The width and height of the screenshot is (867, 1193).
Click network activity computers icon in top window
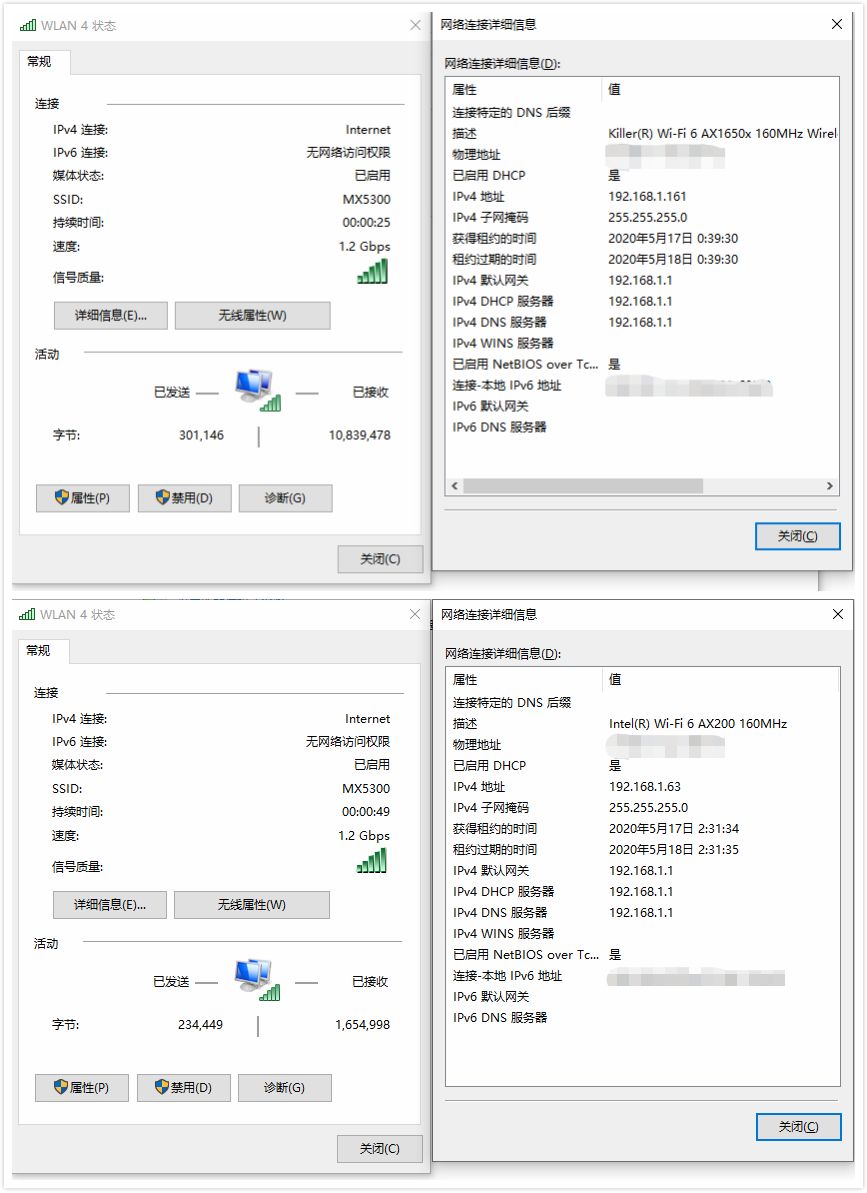[258, 390]
